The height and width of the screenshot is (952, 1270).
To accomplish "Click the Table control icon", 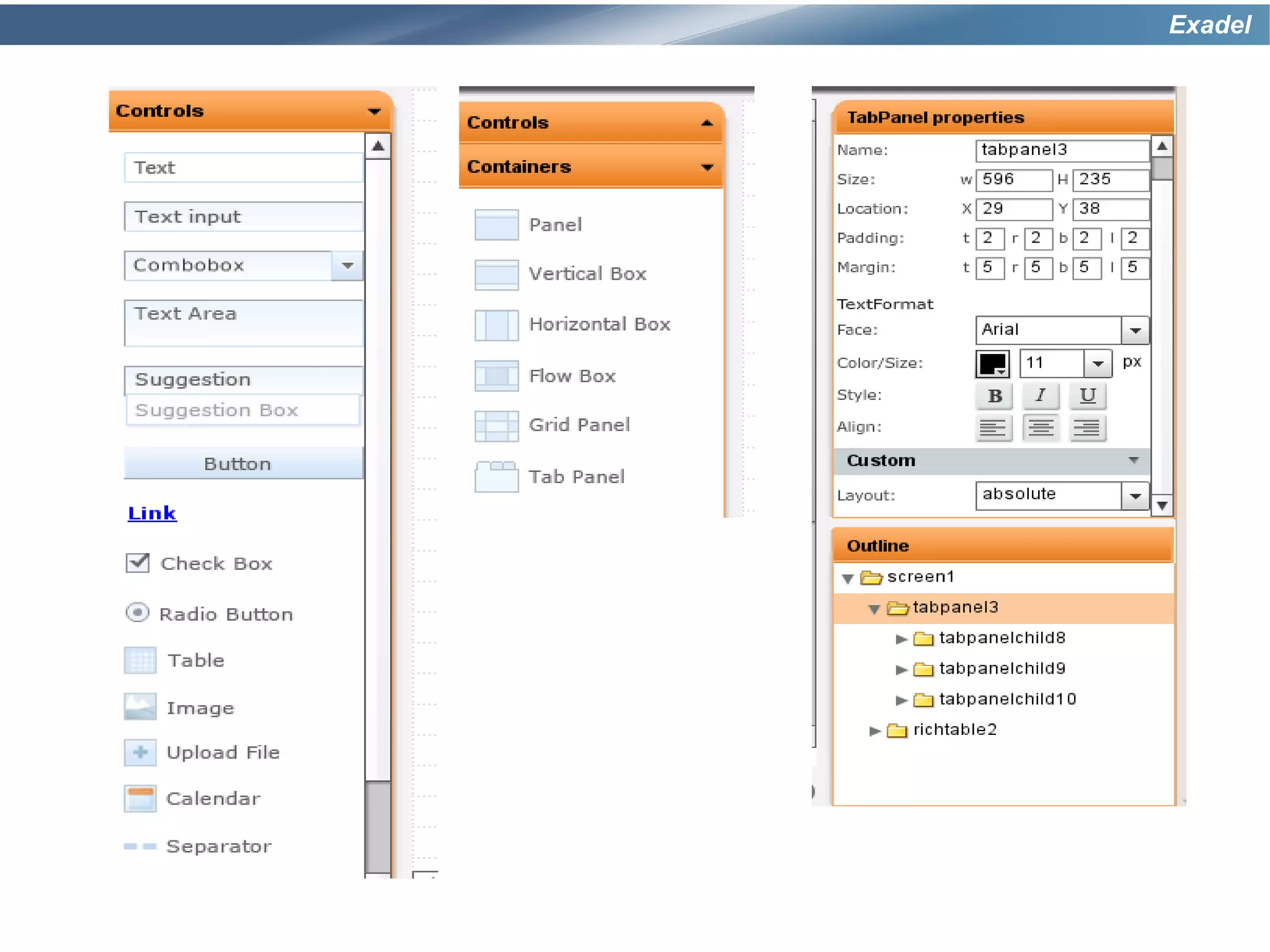I will click(140, 660).
